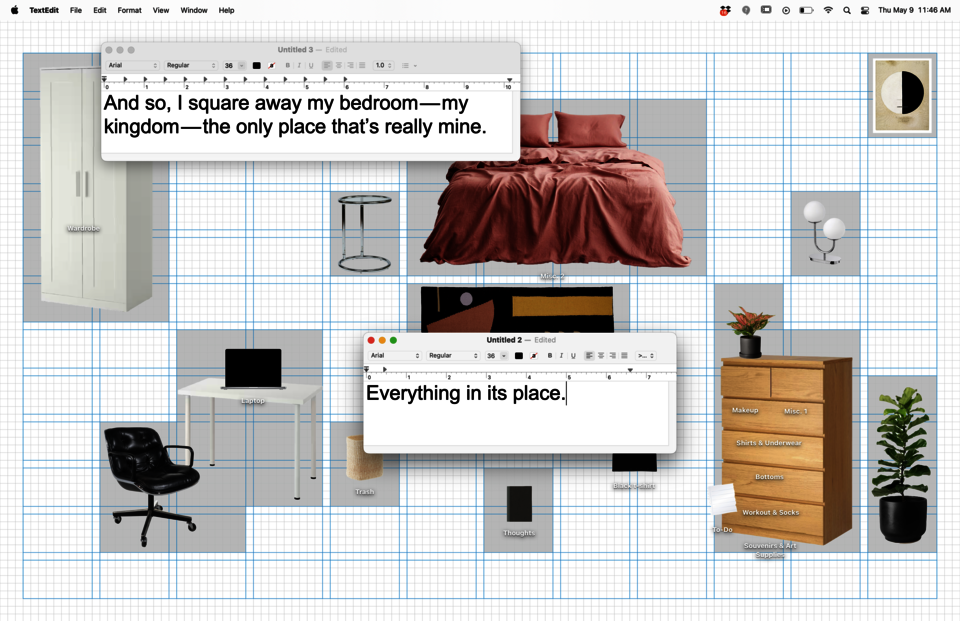Open the Window menu

[x=194, y=10]
